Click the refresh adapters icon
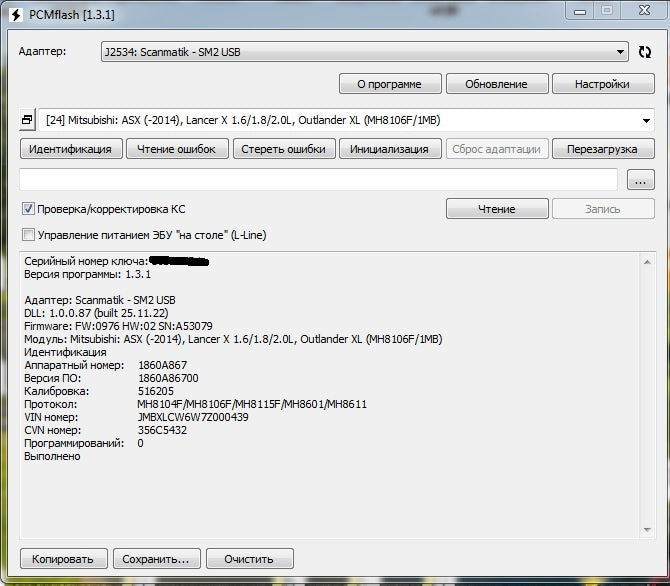The image size is (670, 586). (x=644, y=52)
